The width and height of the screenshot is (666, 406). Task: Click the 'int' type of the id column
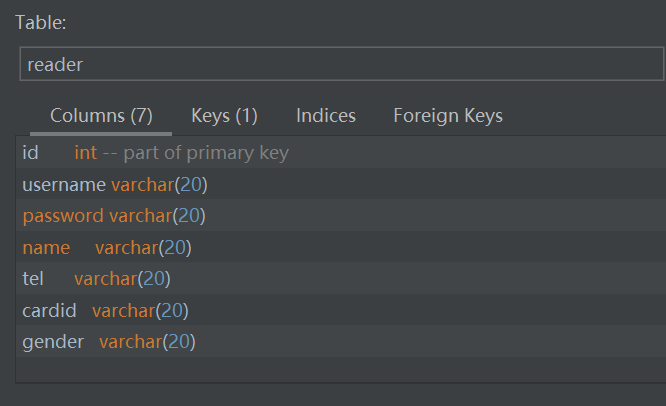85,153
